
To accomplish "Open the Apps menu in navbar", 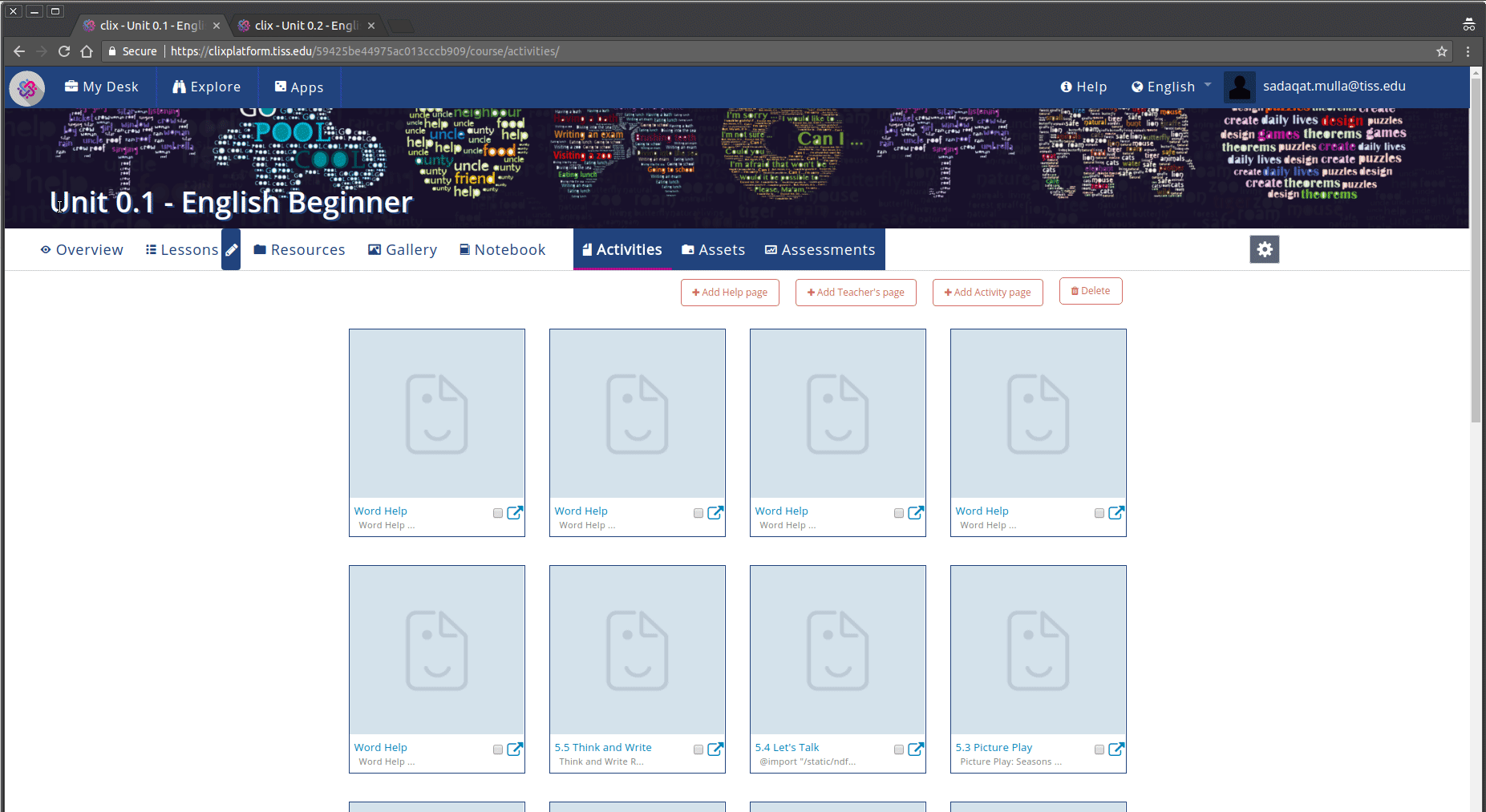I will pyautogui.click(x=299, y=87).
